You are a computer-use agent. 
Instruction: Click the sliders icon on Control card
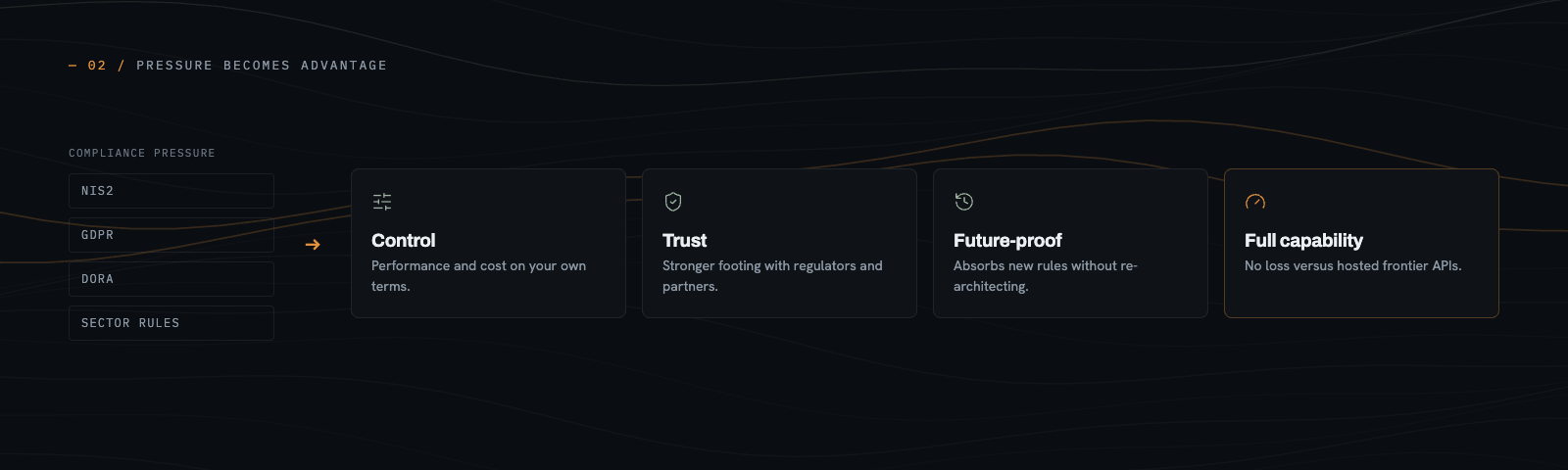point(382,202)
